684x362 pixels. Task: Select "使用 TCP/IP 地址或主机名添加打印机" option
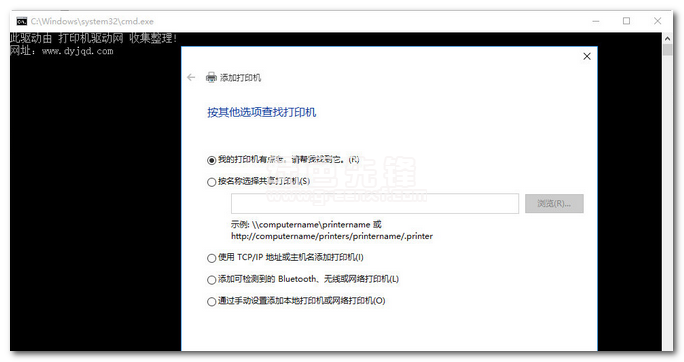click(212, 258)
